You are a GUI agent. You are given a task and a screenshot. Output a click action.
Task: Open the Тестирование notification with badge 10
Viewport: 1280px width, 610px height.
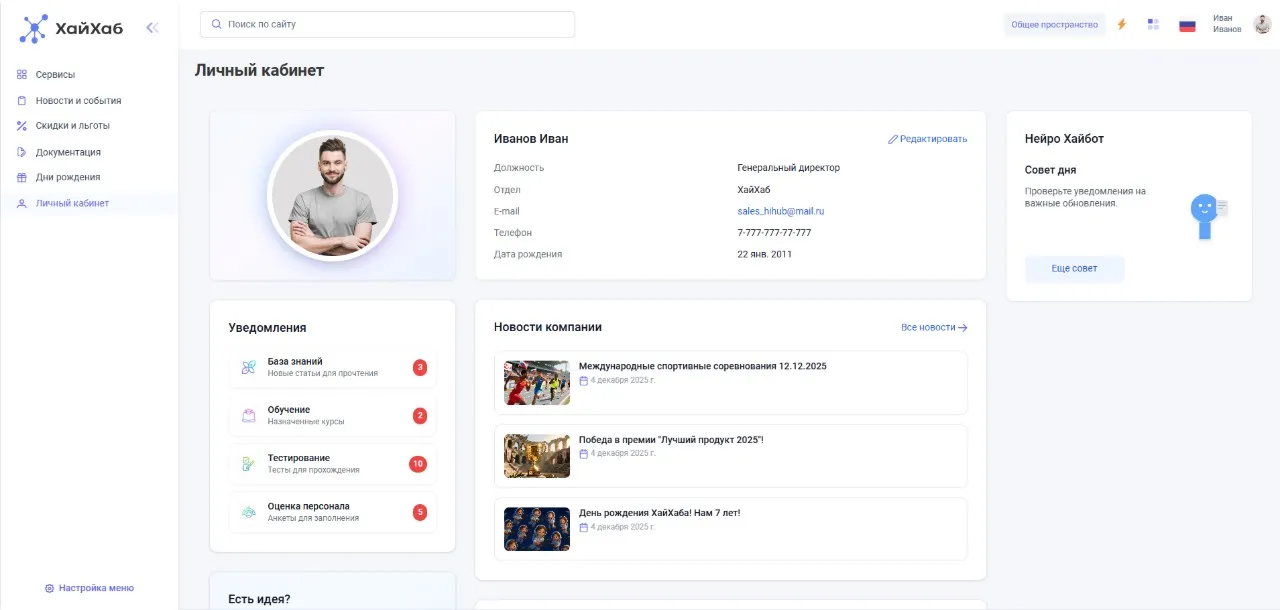332,464
